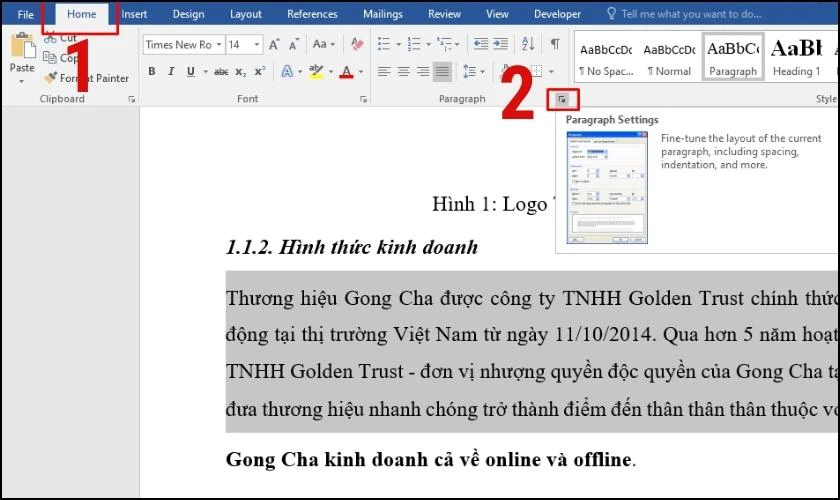The image size is (840, 500).
Task: Apply strikethrough to selected text
Action: [221, 71]
